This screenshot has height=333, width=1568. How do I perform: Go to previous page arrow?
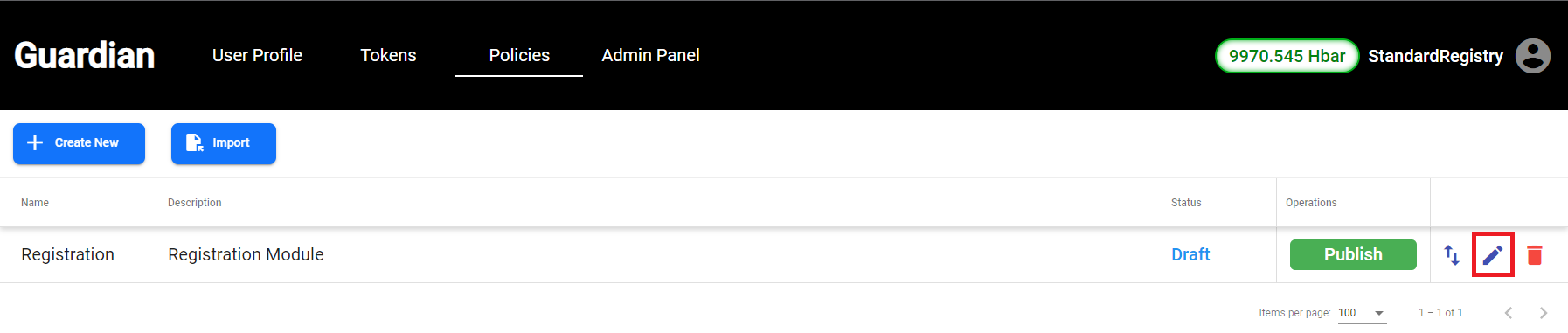1509,313
